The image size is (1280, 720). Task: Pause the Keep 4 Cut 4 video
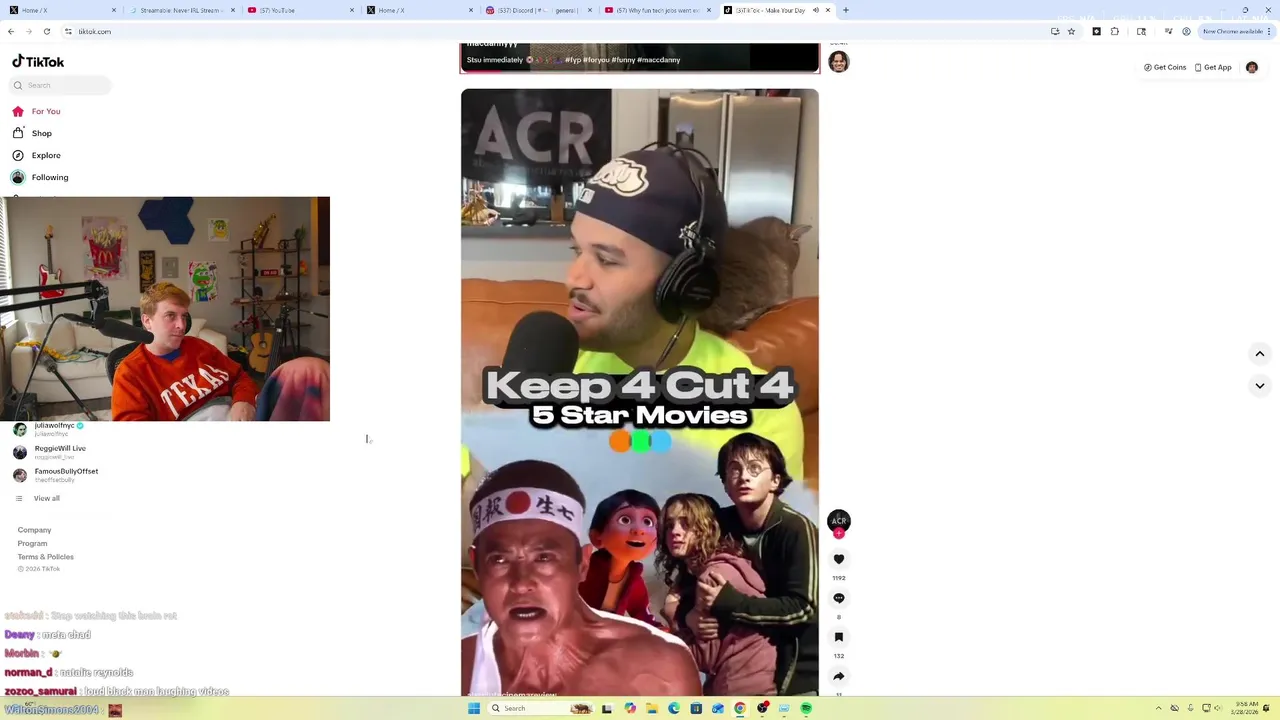[640, 392]
